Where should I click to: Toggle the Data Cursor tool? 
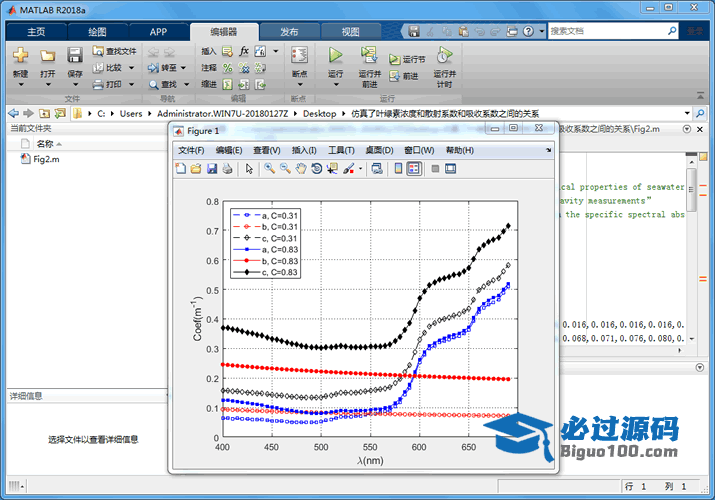coord(332,169)
